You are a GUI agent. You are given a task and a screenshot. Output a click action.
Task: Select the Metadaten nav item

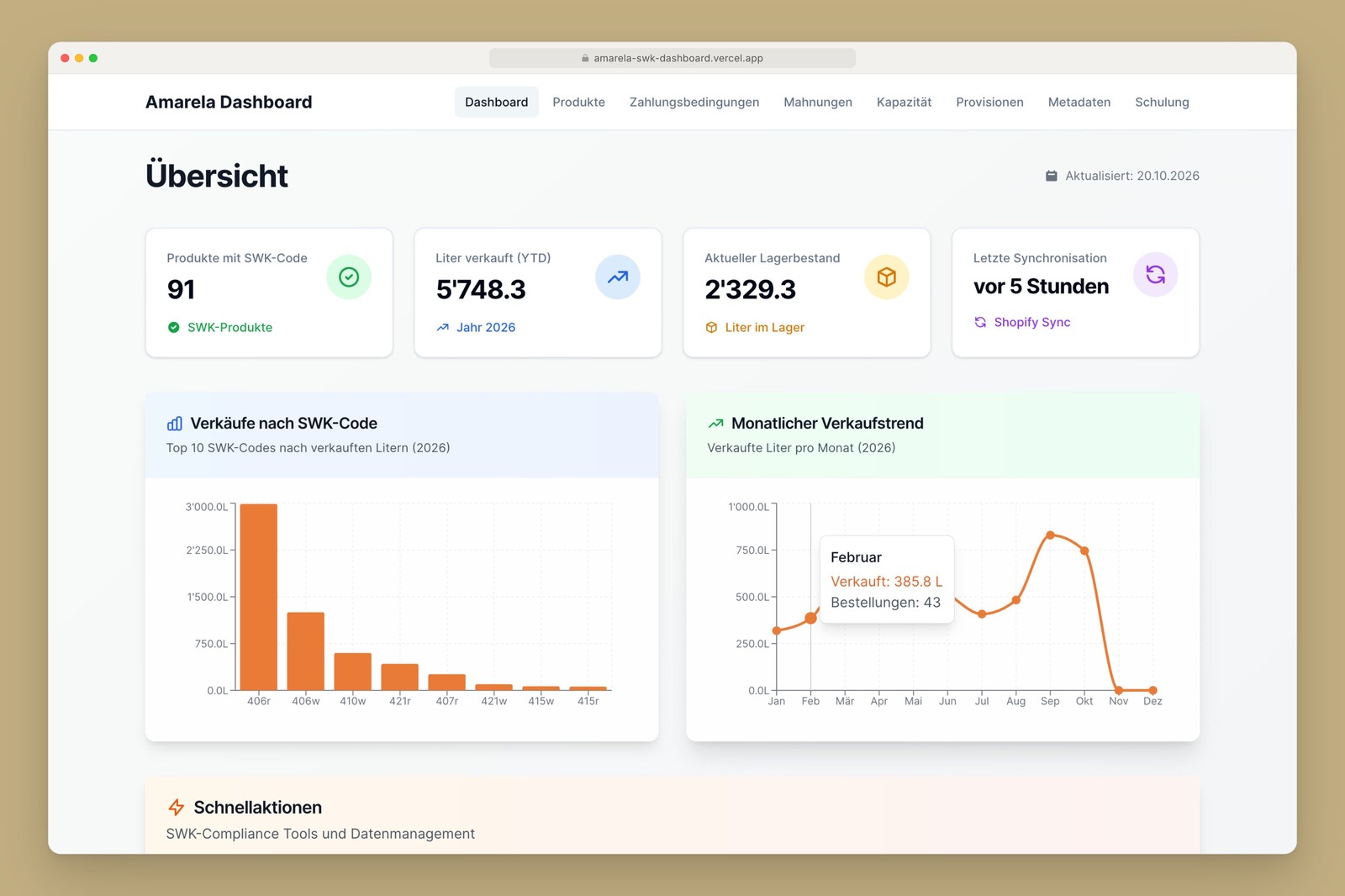click(x=1079, y=103)
